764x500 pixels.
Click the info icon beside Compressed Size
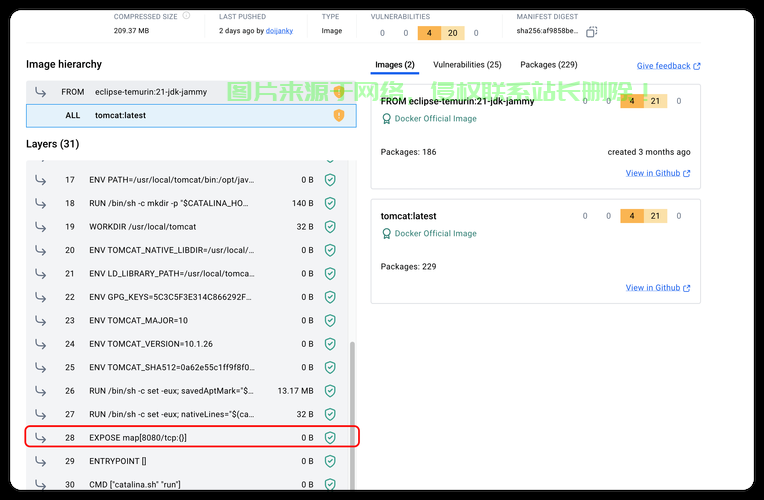(189, 17)
